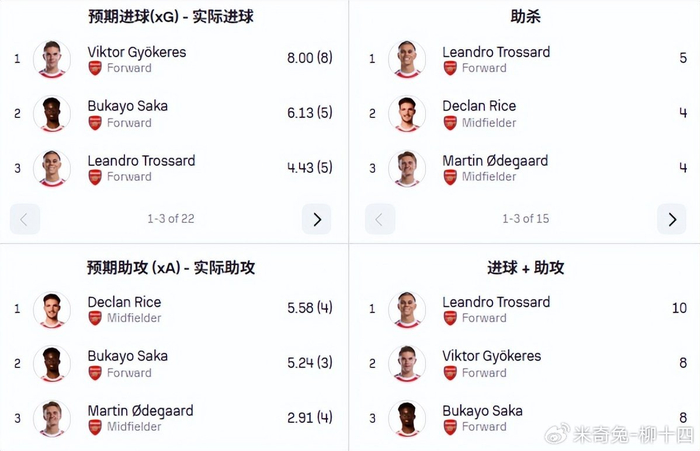Show next page of assists list
Screen dimensions: 700x451
coord(672,219)
